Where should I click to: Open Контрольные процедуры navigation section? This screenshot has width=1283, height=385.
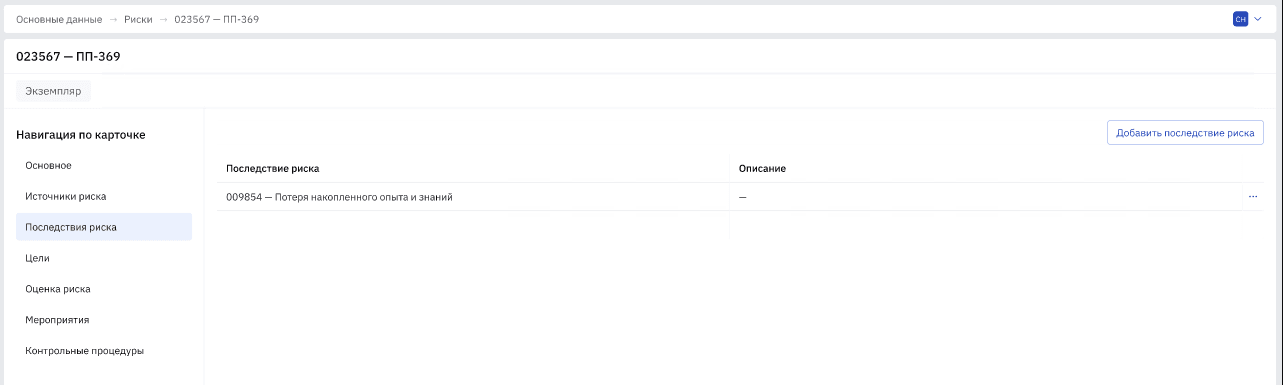pyautogui.click(x=104, y=351)
